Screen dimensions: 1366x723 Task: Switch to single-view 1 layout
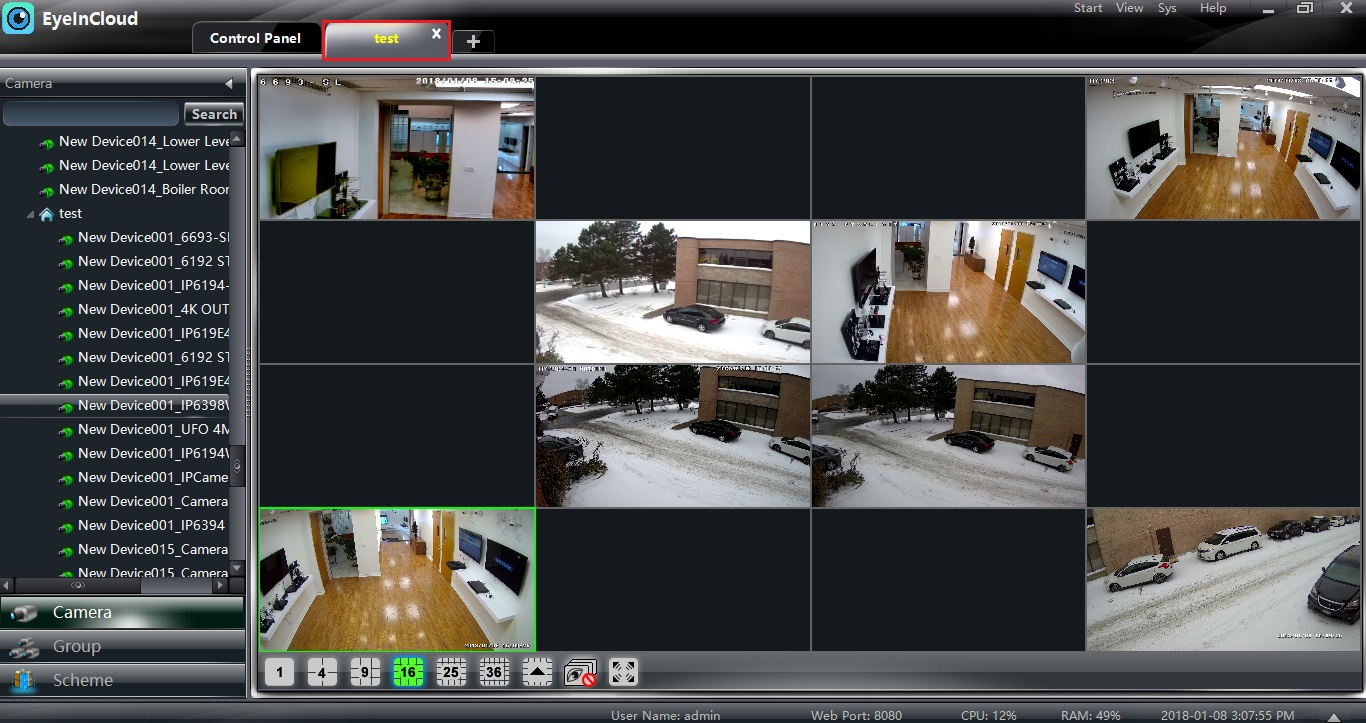point(279,673)
